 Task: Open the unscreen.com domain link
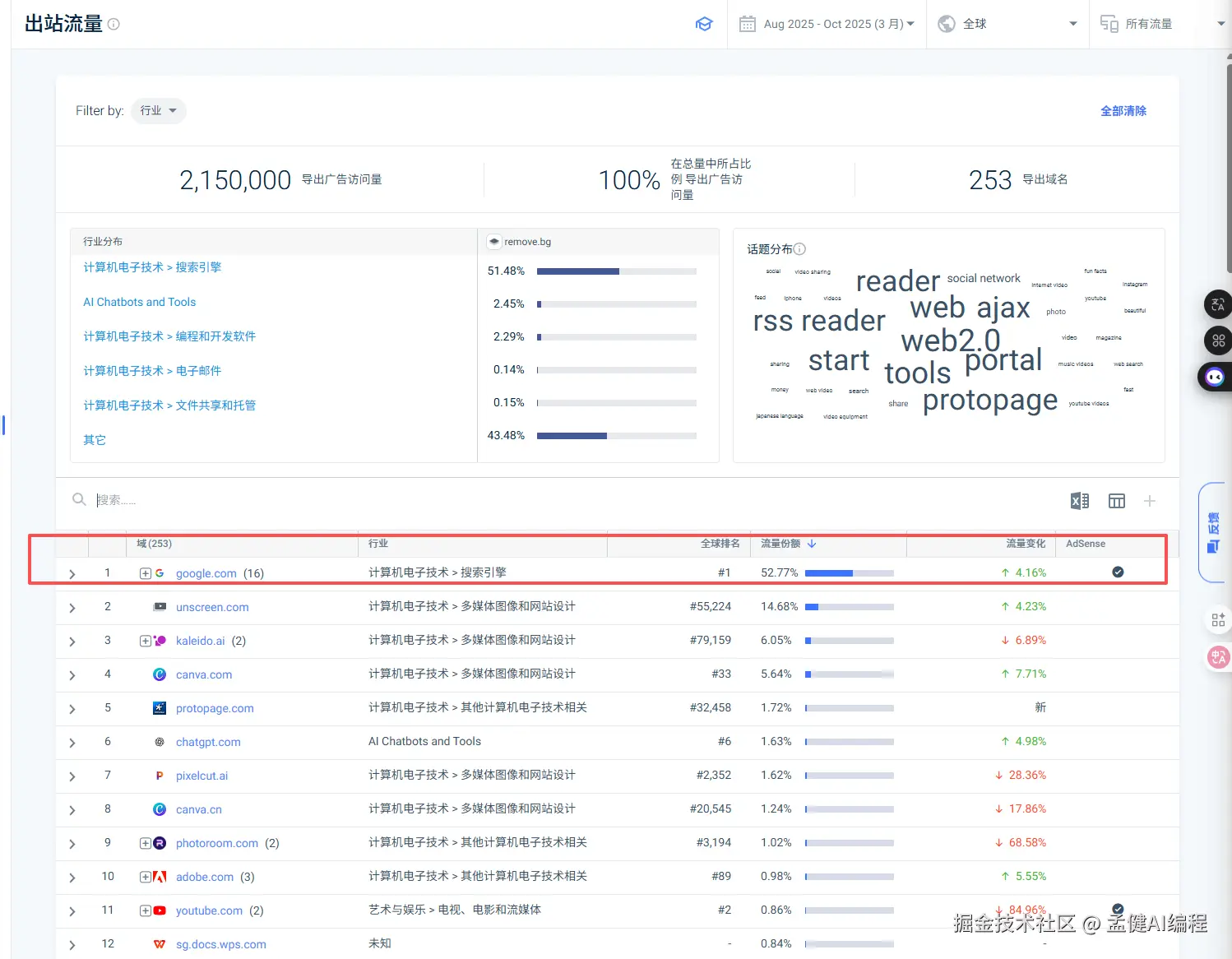(x=212, y=607)
